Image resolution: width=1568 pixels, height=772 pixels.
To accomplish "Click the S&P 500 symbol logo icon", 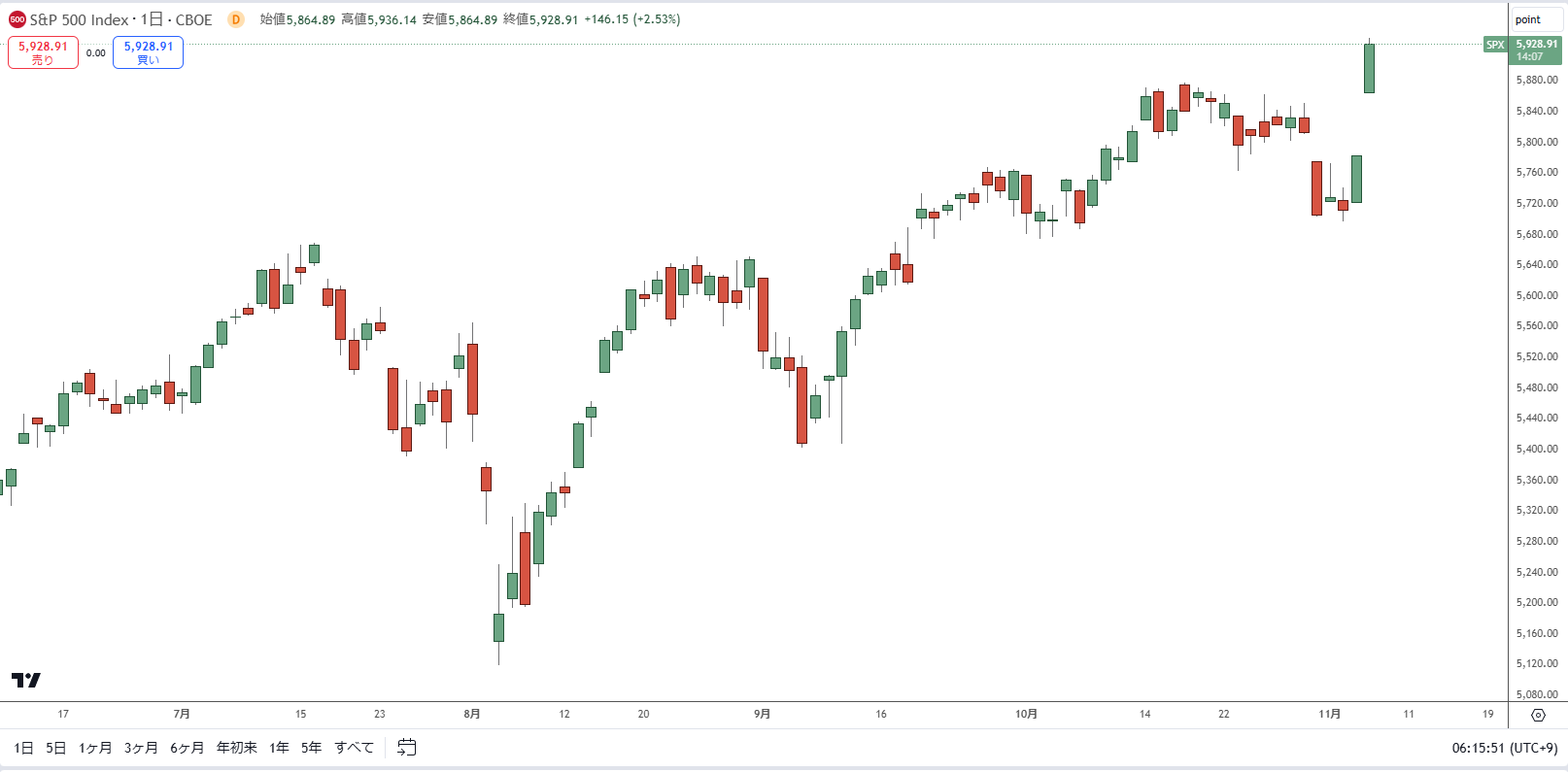I will 17,19.
